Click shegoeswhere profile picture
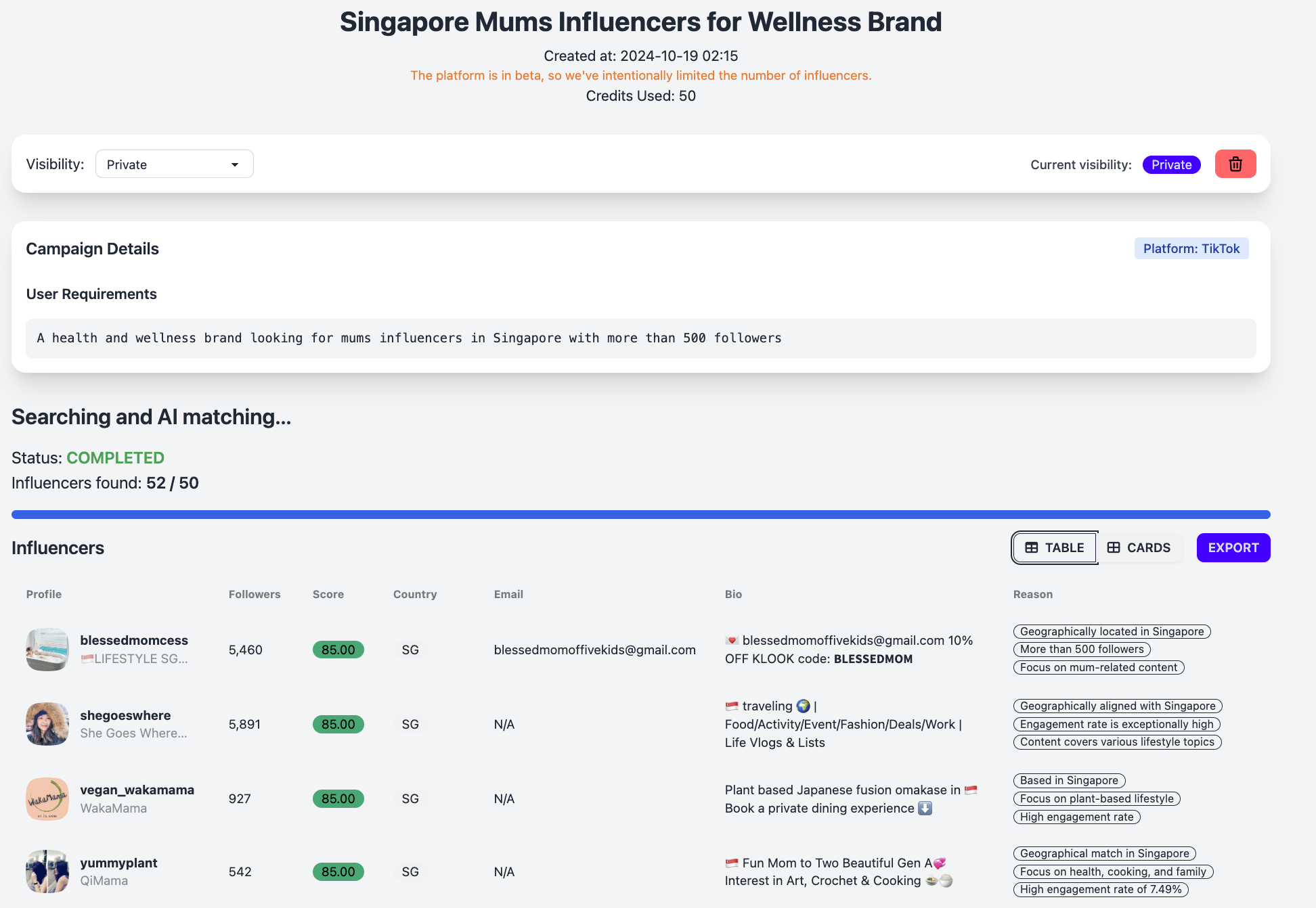The width and height of the screenshot is (1316, 908). click(x=47, y=724)
